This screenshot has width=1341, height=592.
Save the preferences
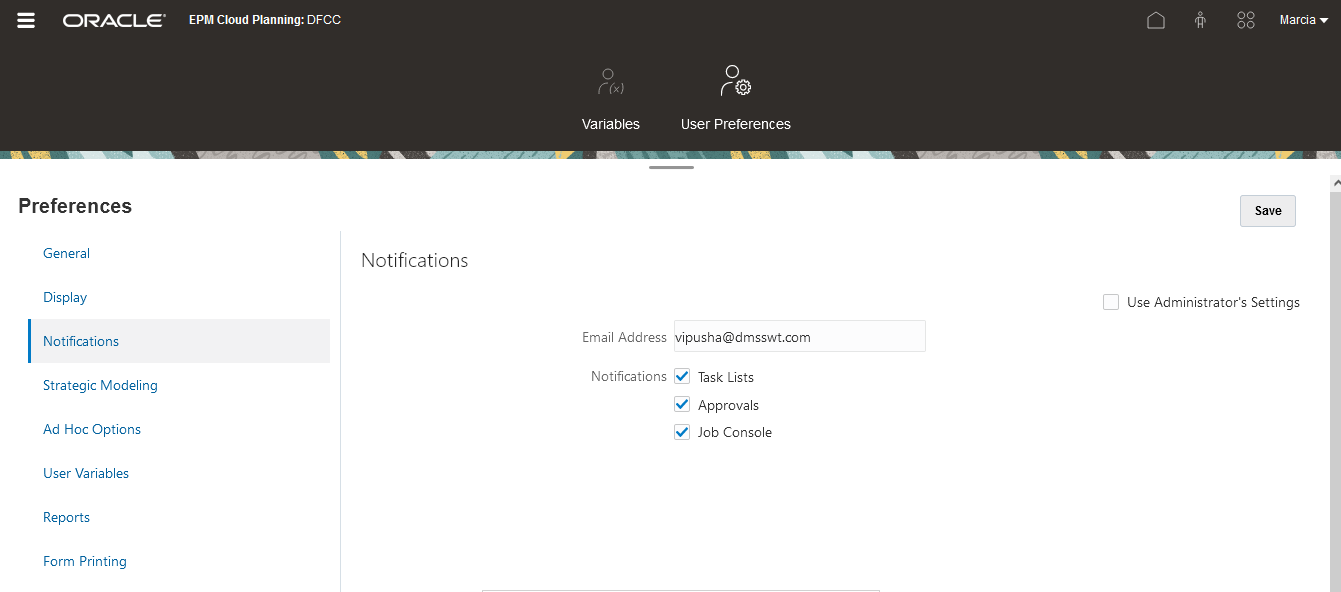click(x=1268, y=211)
